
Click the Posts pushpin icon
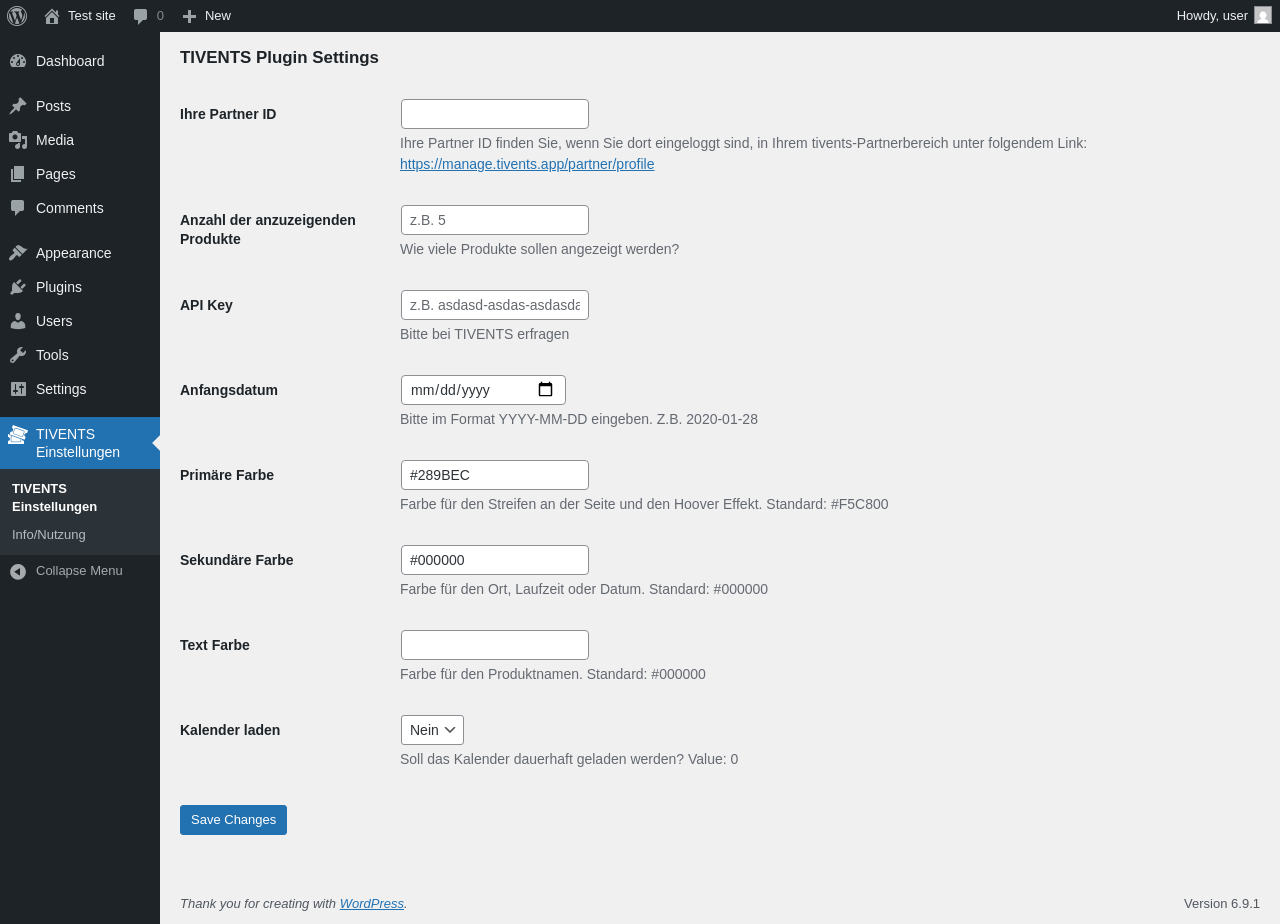18,106
